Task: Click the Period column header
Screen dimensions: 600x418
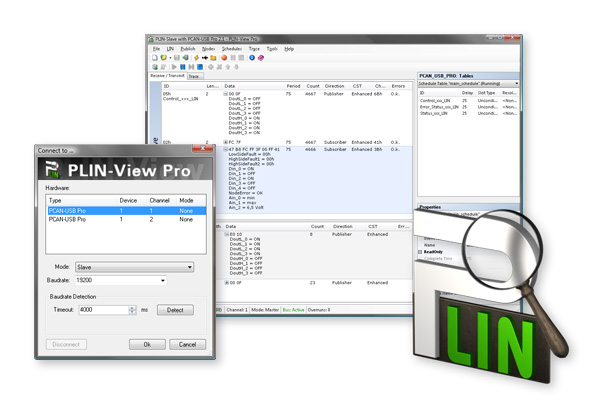Action: tap(293, 86)
